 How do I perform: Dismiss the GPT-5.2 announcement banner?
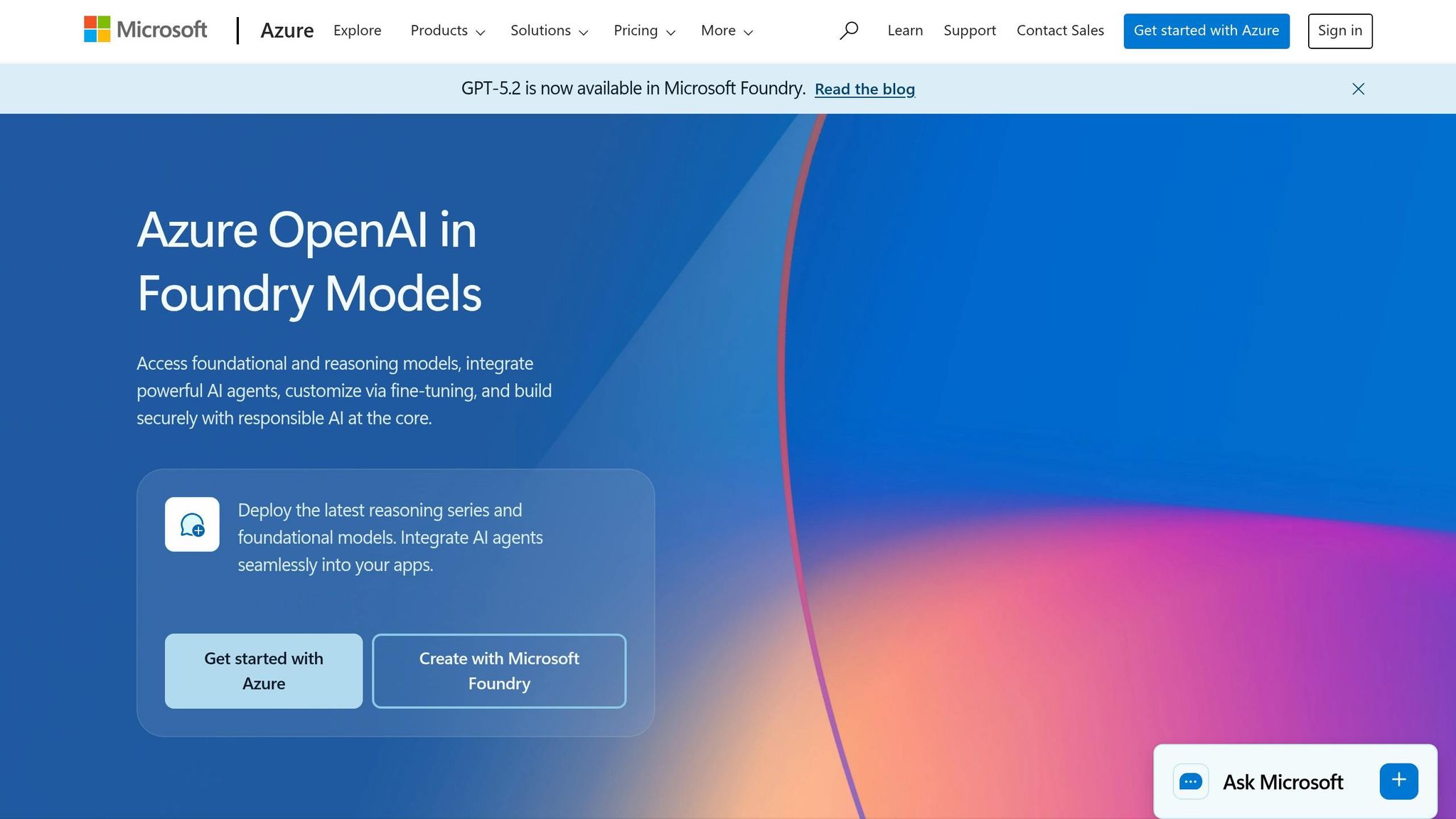tap(1357, 88)
